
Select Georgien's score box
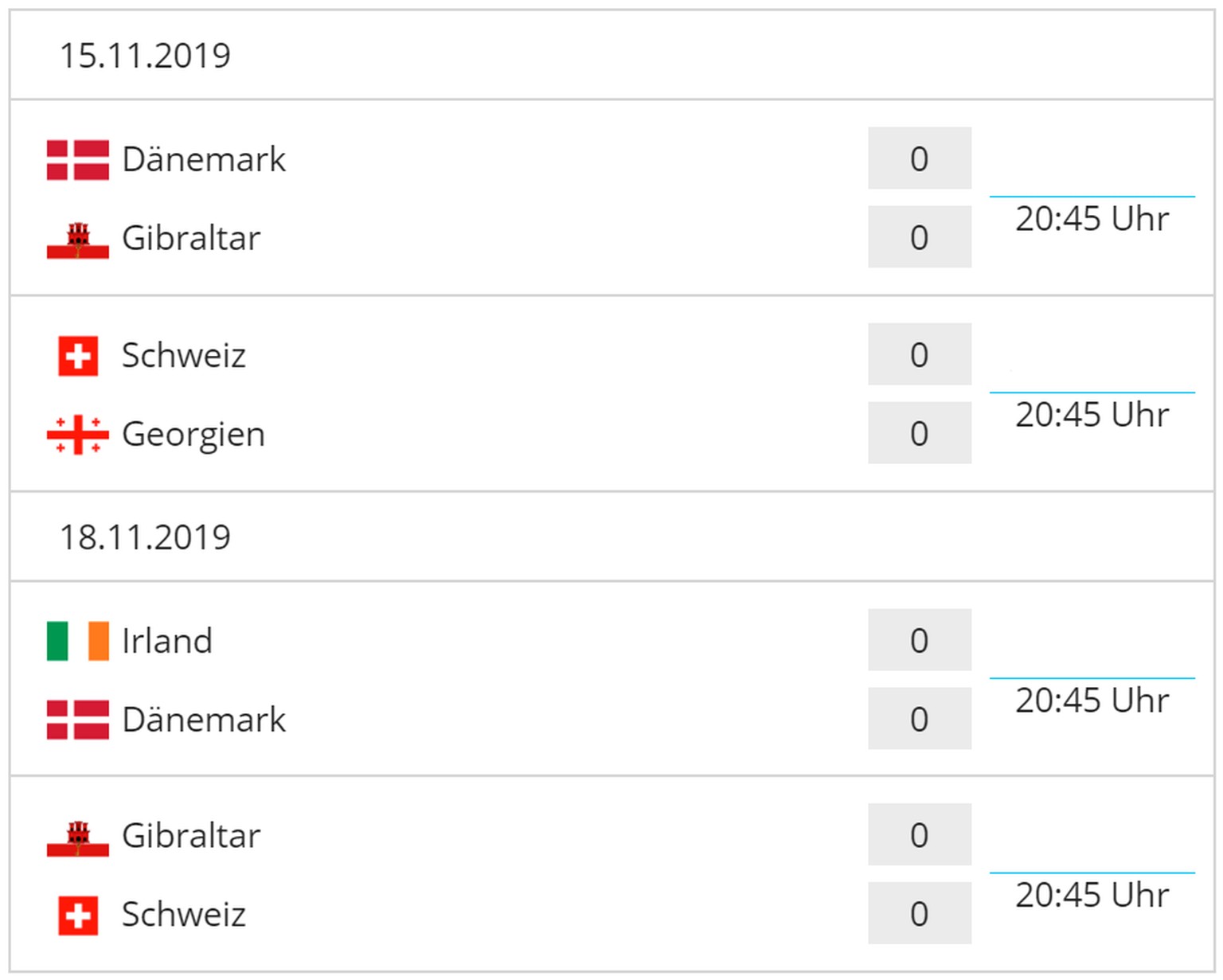pos(919,433)
